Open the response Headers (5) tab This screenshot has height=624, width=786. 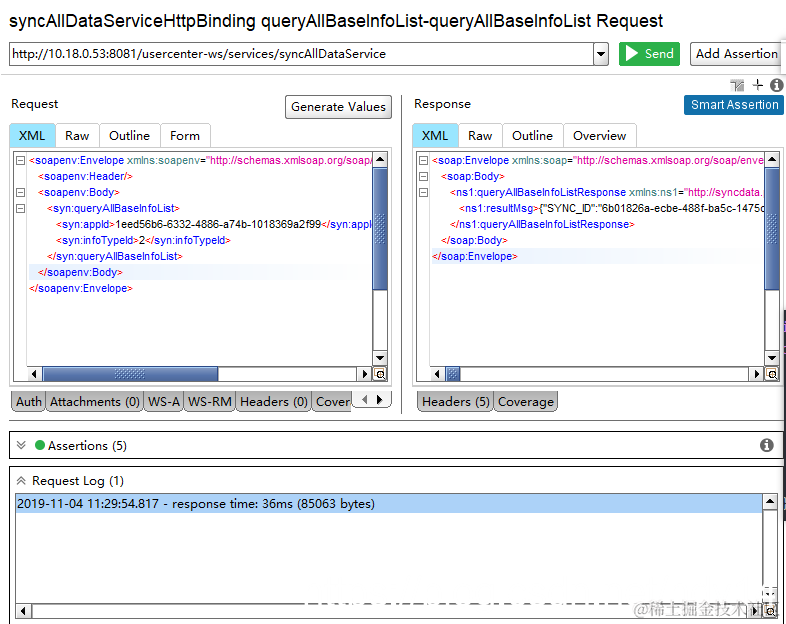455,401
